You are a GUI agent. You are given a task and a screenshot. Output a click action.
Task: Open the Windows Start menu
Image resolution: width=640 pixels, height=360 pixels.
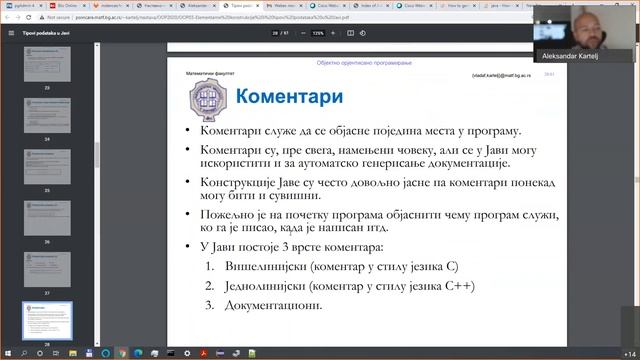(x=7, y=353)
